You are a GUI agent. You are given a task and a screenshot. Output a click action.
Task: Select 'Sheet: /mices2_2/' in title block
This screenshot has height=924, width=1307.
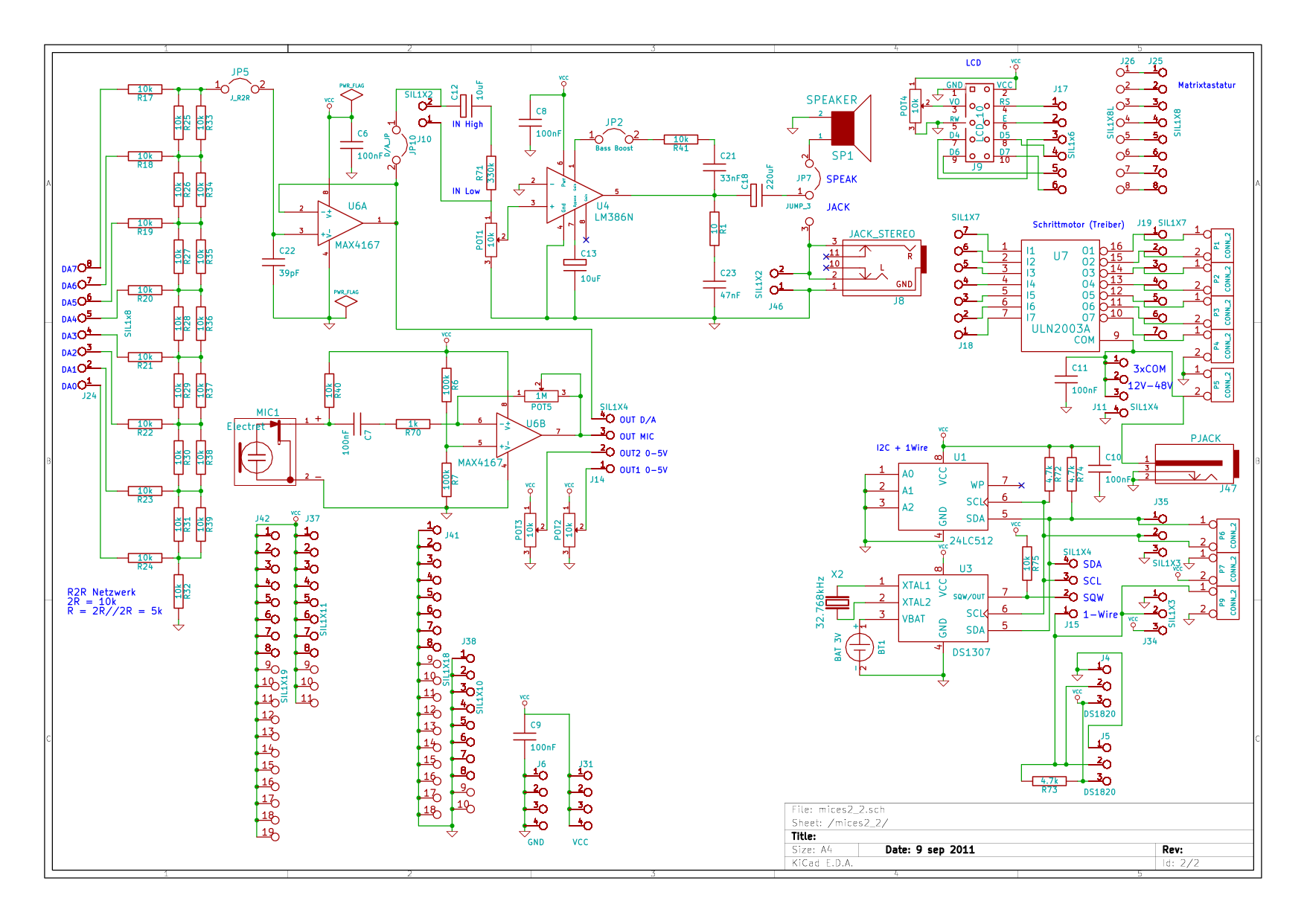pyautogui.click(x=840, y=823)
